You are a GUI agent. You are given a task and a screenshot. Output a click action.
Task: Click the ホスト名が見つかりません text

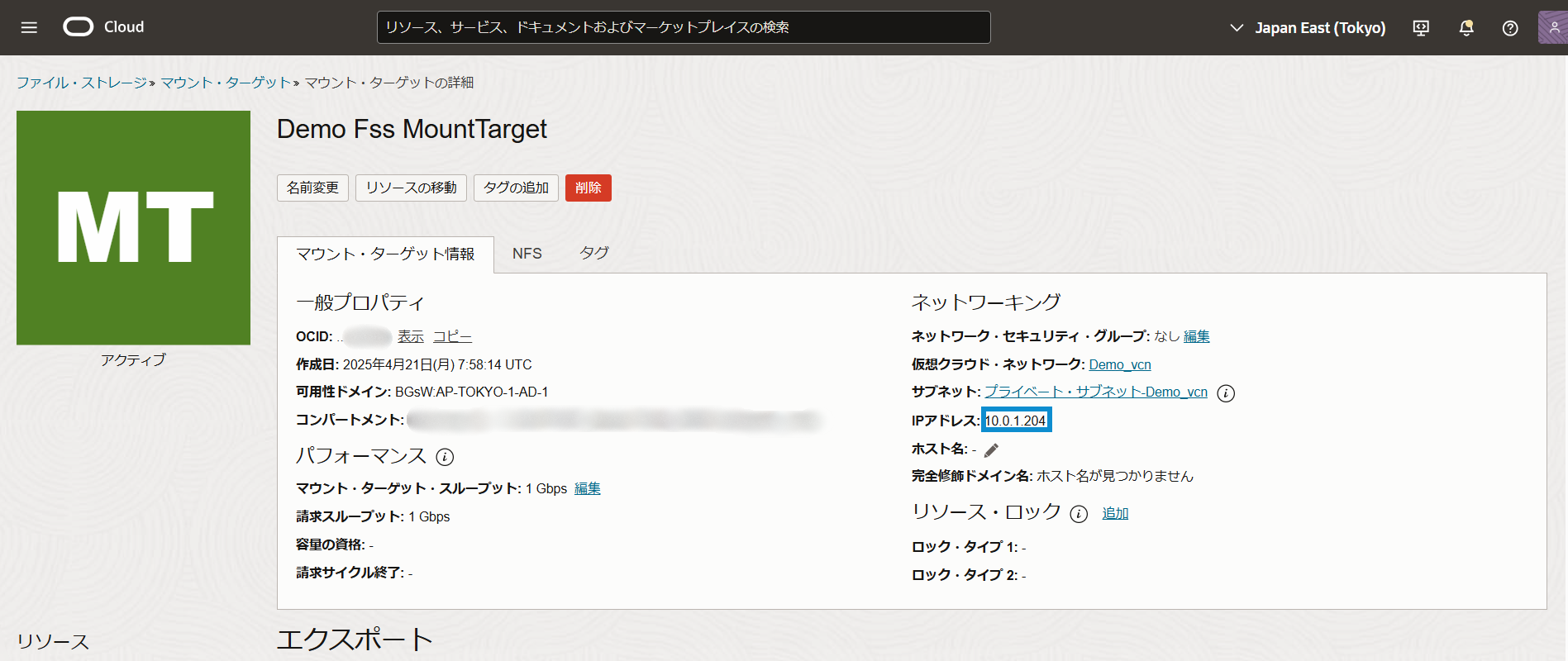[x=1115, y=476]
